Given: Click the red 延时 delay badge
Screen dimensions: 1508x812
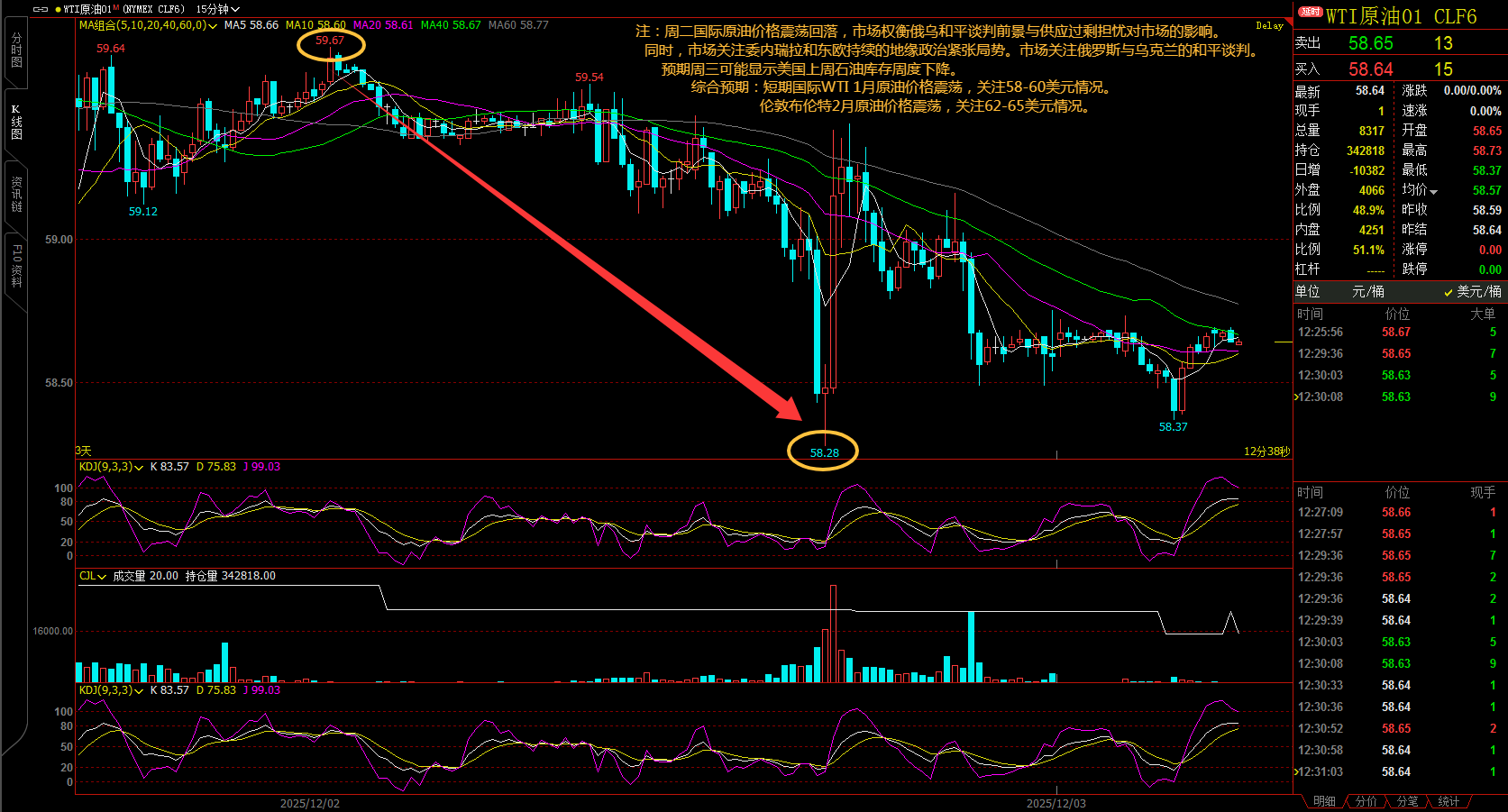Looking at the screenshot, I should 1310,12.
